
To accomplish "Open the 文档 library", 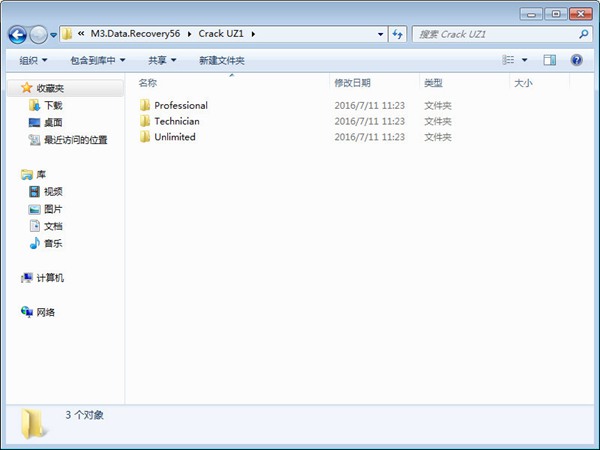I will click(53, 226).
